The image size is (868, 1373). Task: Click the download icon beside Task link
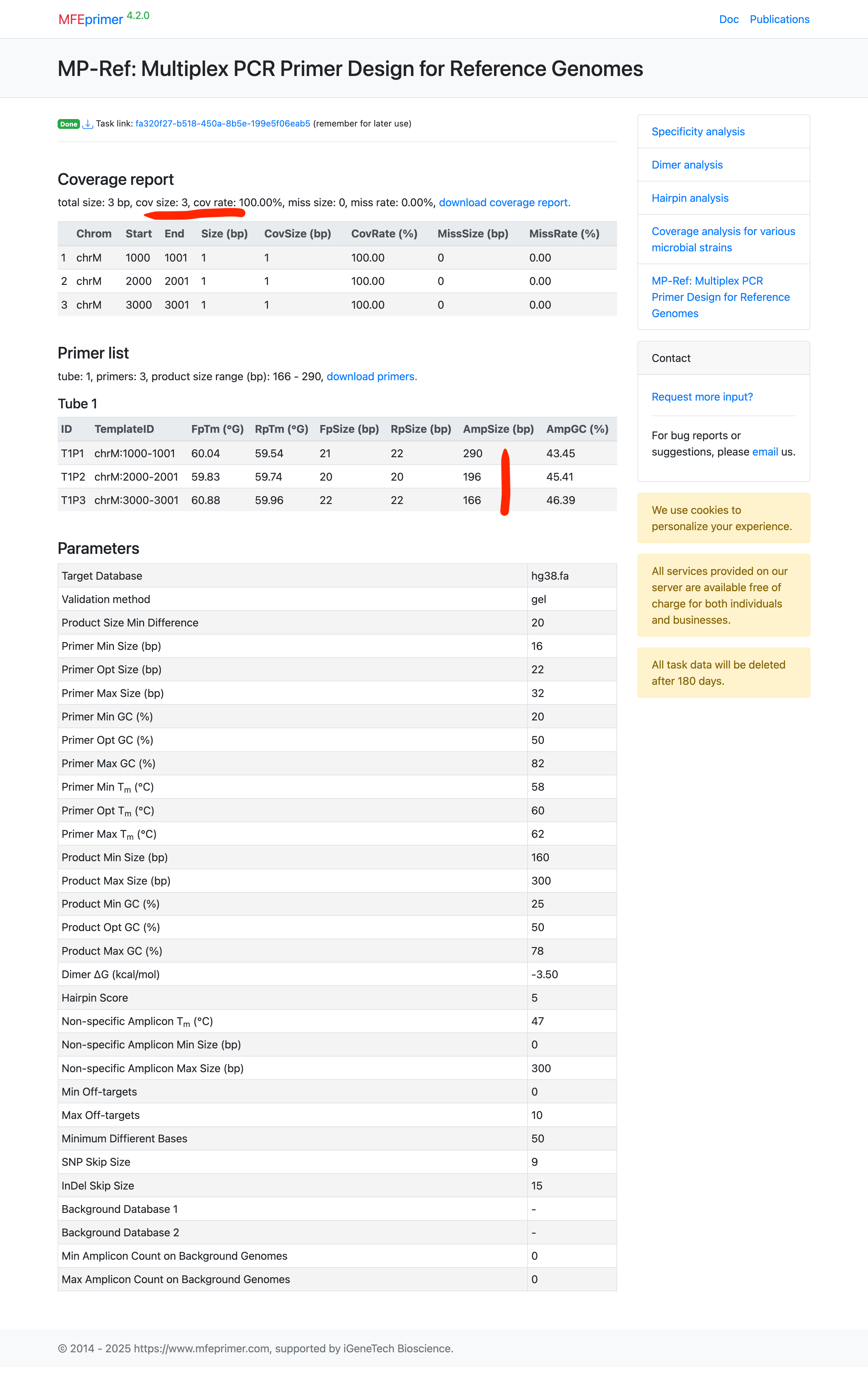point(88,124)
